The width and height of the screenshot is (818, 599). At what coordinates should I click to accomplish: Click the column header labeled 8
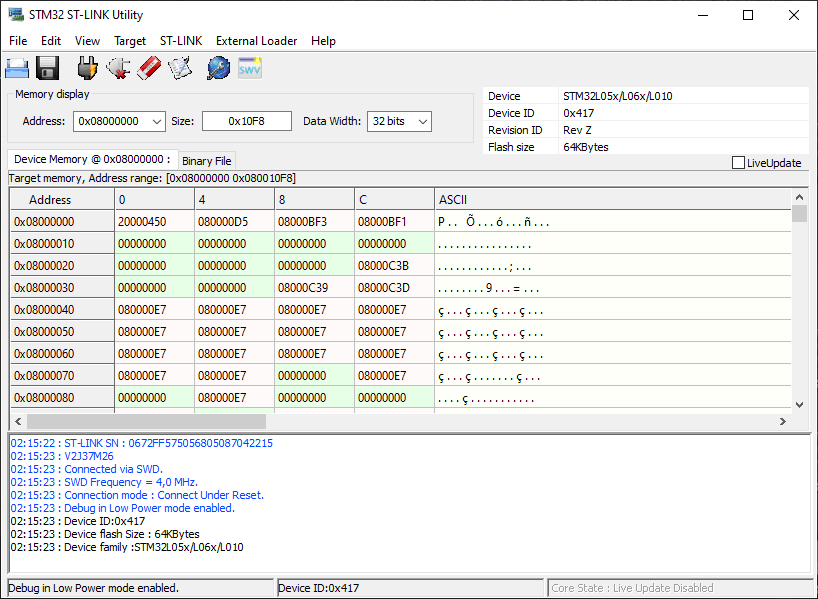click(x=315, y=199)
